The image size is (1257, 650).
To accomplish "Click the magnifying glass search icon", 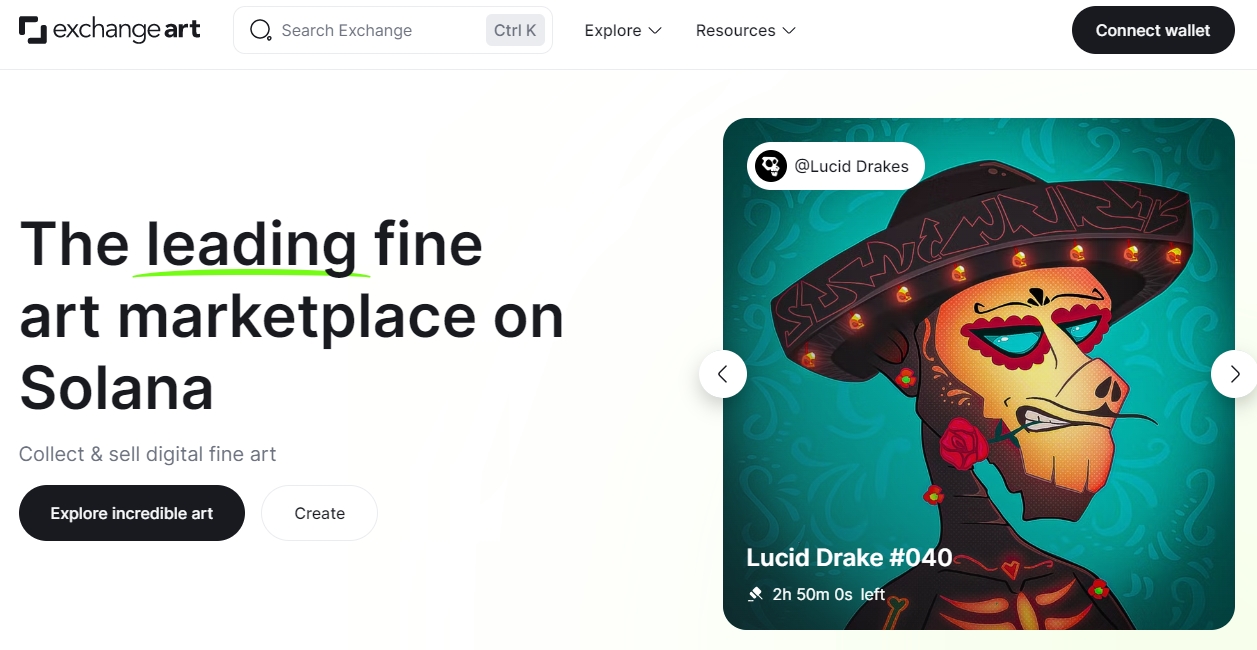I will [x=260, y=30].
